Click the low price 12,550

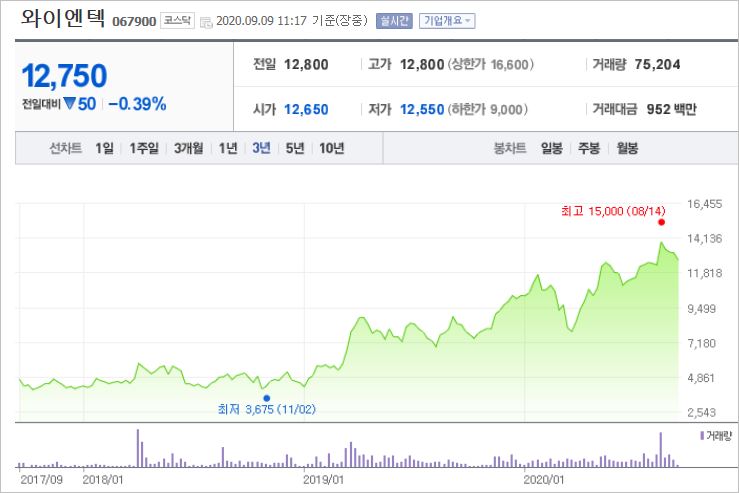tap(422, 110)
